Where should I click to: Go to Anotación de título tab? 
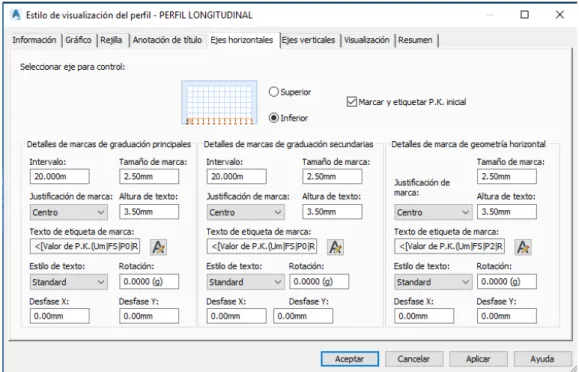[167, 40]
